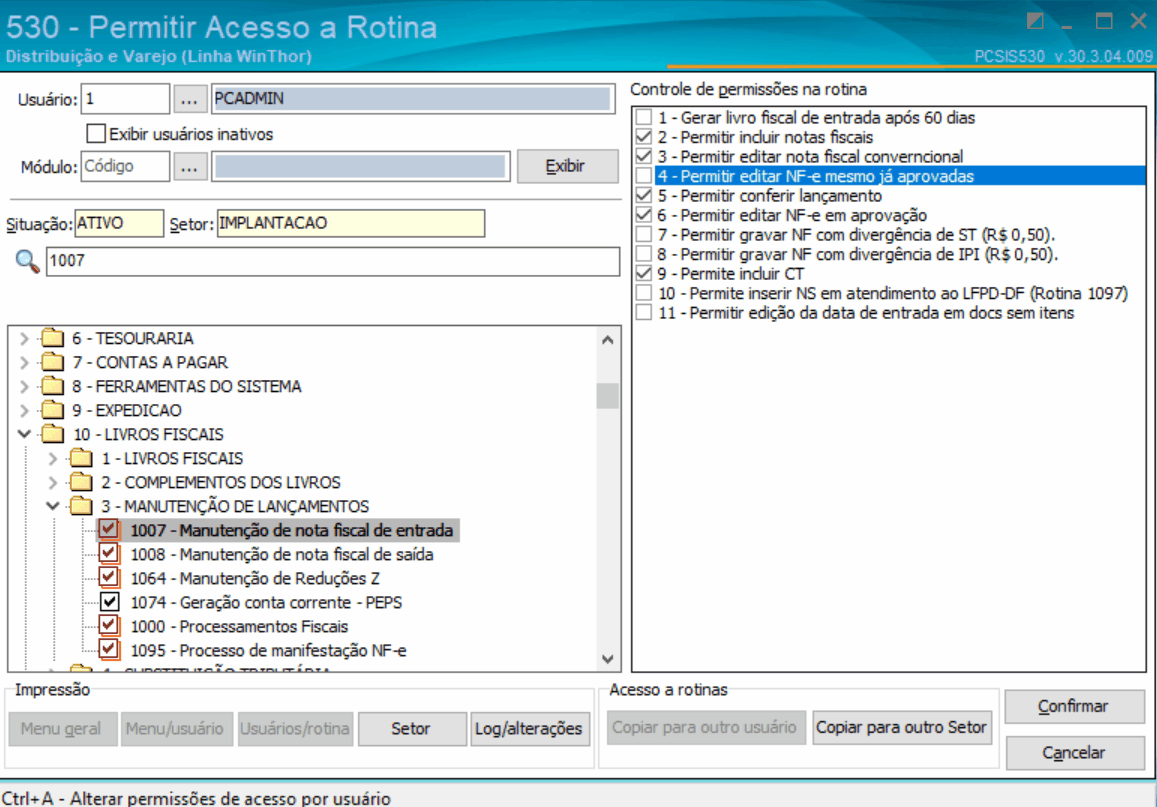Collapse the 10 - LIVROS FISCAIS node
This screenshot has width=1157, height=807.
click(24, 434)
